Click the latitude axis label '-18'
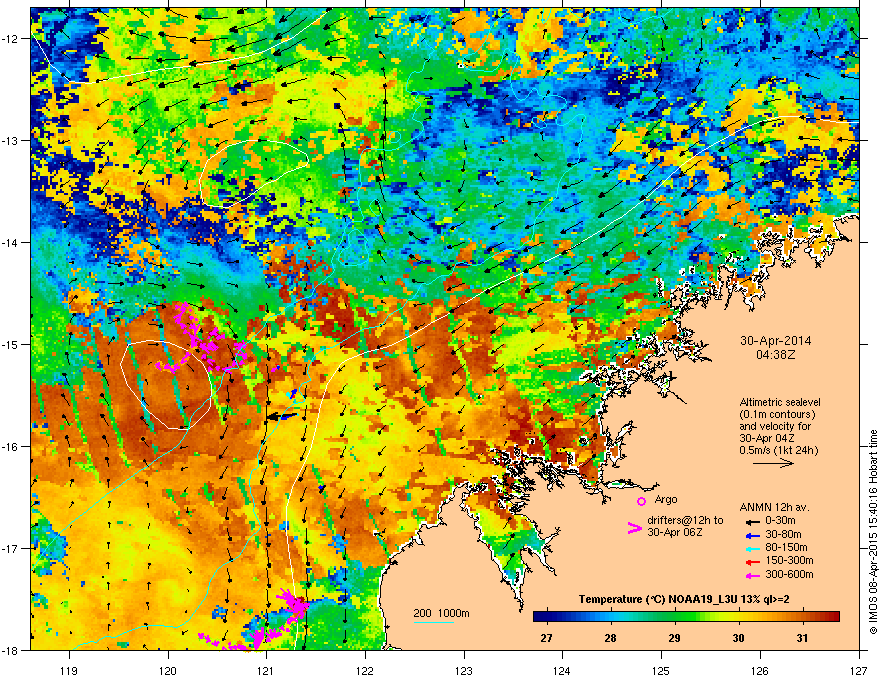Image resolution: width=880 pixels, height=680 pixels. click(x=12, y=650)
